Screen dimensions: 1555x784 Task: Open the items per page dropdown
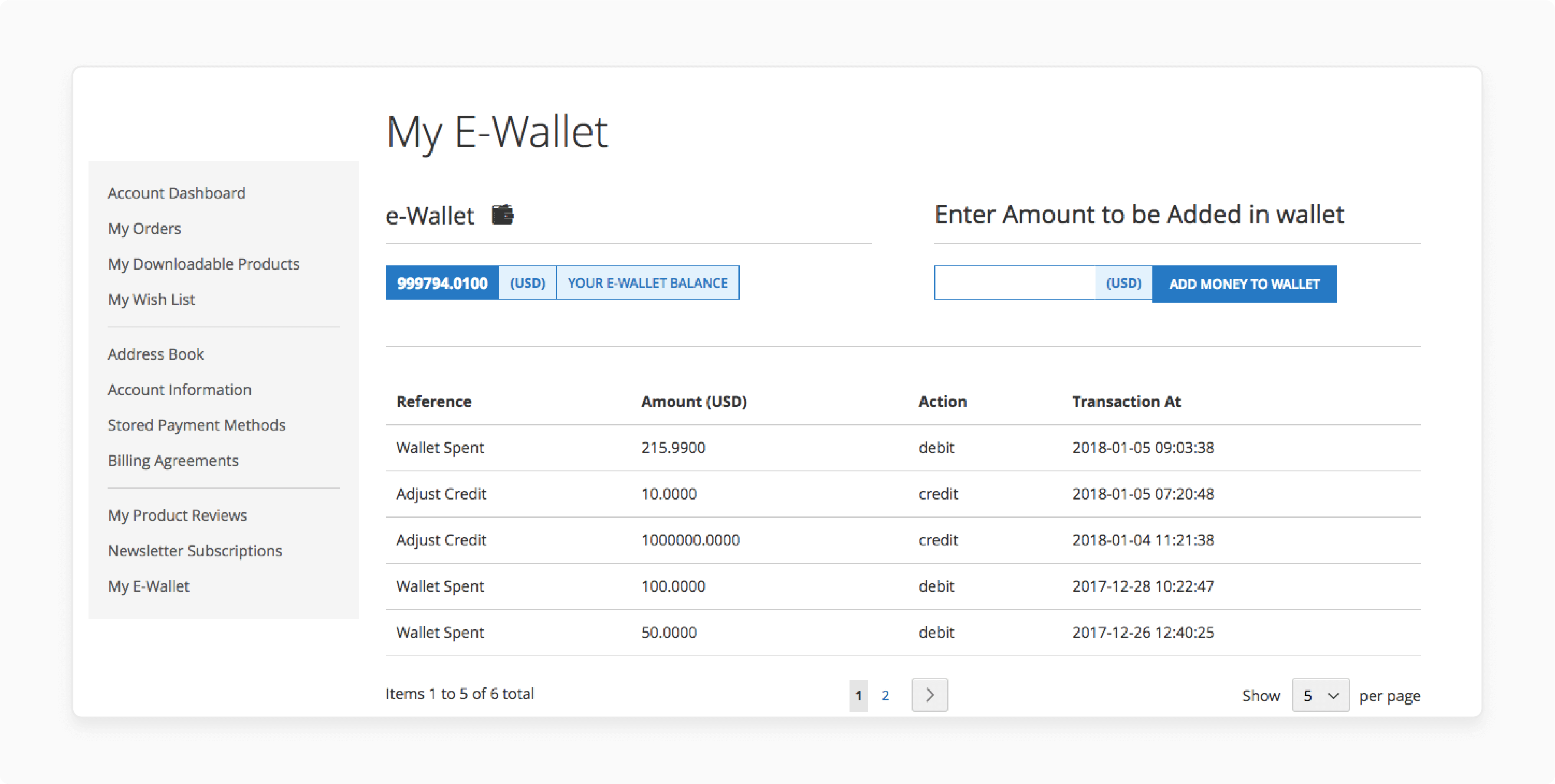pyautogui.click(x=1320, y=696)
